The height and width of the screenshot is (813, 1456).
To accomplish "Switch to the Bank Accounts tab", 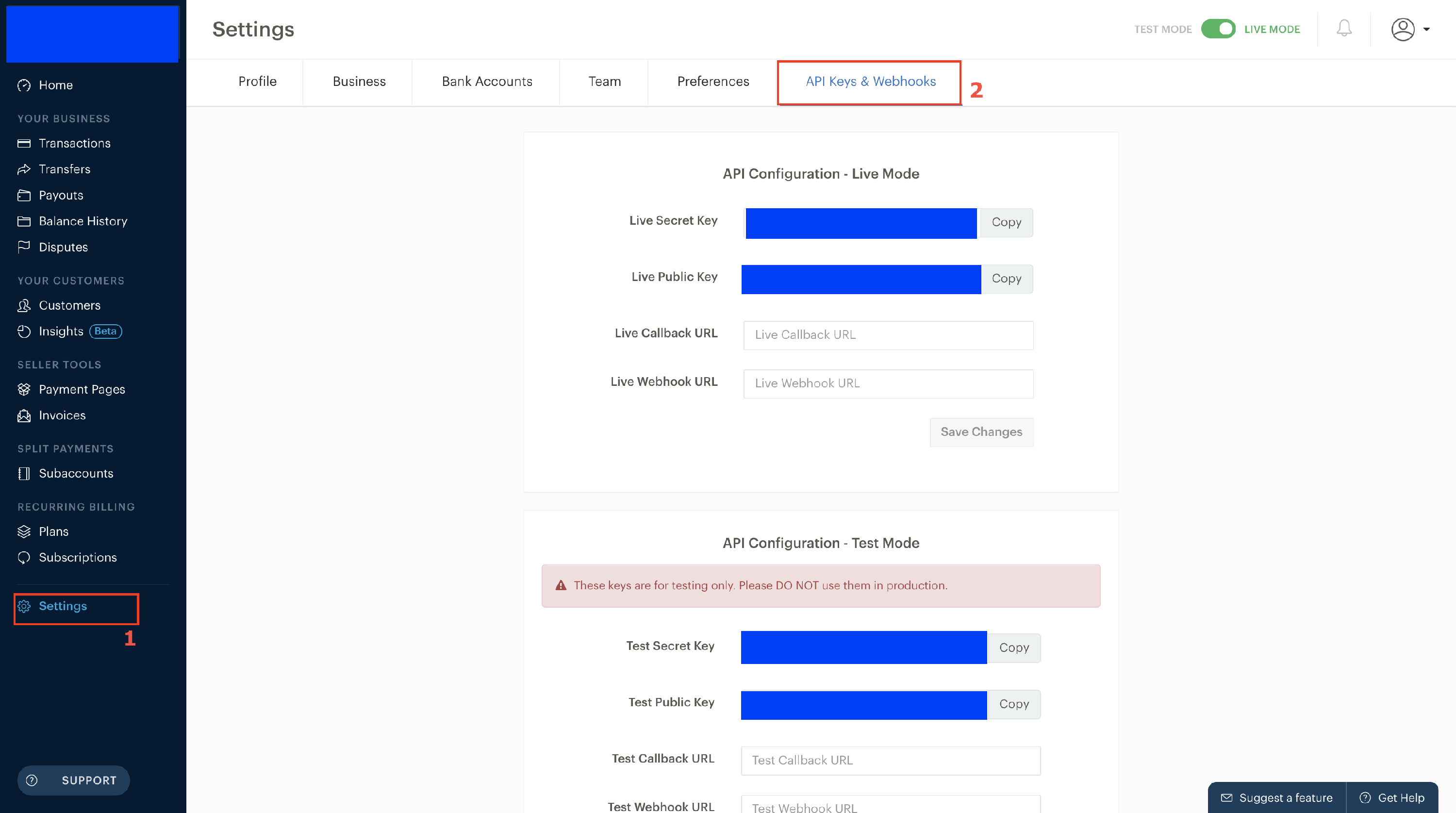I will coord(487,82).
